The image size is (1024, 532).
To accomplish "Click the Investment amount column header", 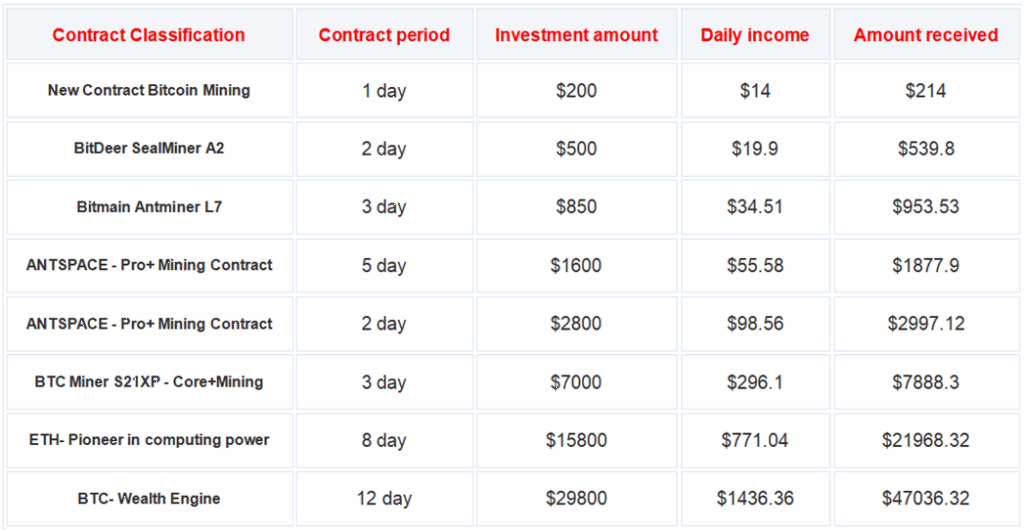I will pos(576,35).
